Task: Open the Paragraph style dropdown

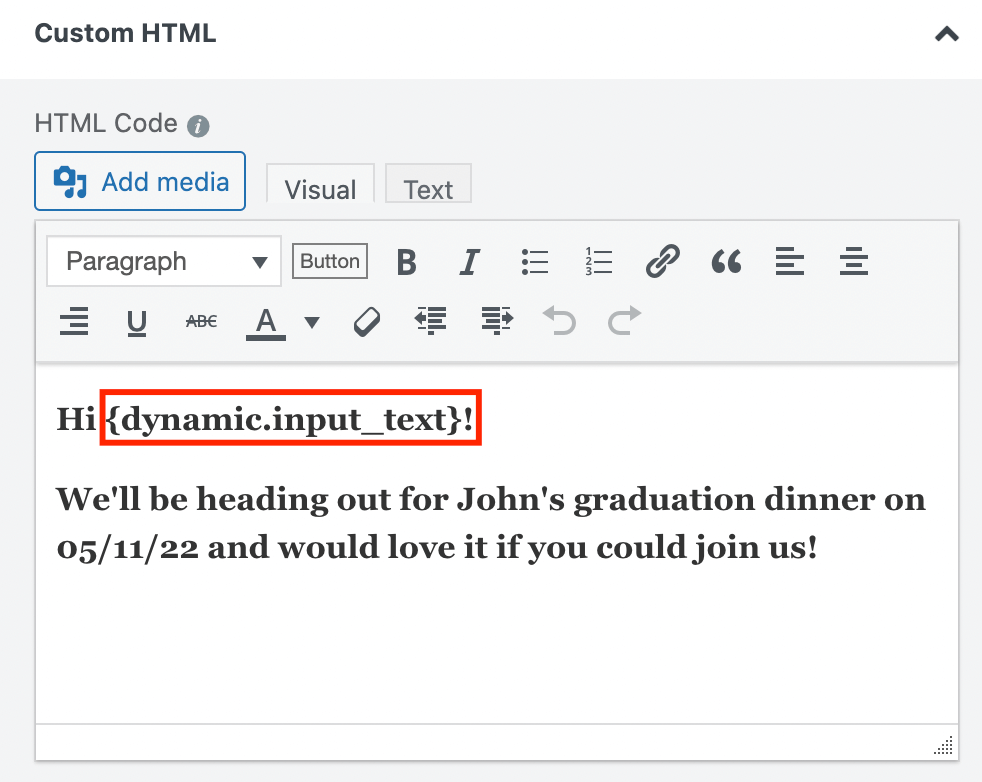Action: 163,261
